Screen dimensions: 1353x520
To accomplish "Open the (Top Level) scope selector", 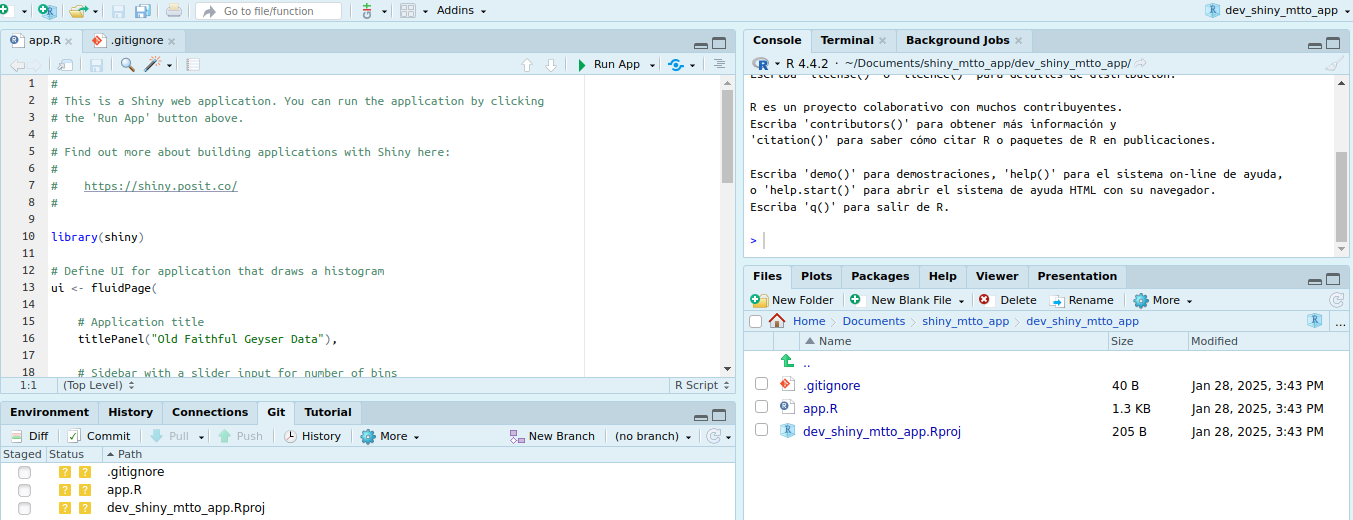I will coord(97,385).
